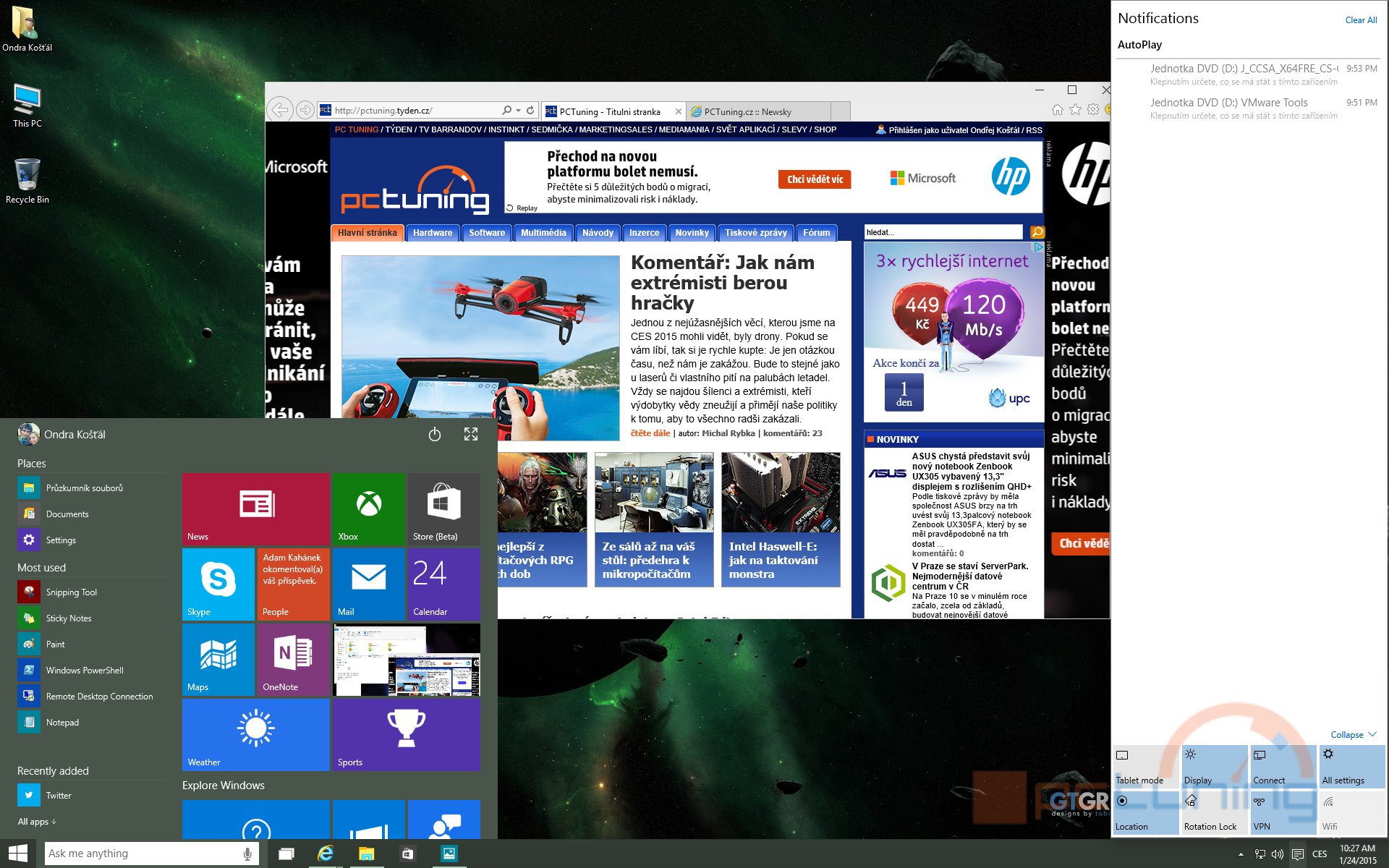
Task: Select Multimédia navigation tab
Action: [543, 233]
